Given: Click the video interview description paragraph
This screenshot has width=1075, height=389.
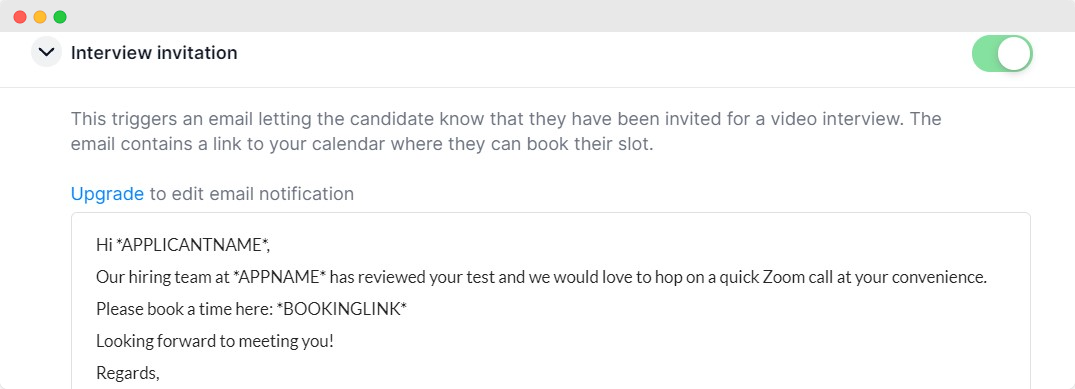Looking at the screenshot, I should 506,132.
